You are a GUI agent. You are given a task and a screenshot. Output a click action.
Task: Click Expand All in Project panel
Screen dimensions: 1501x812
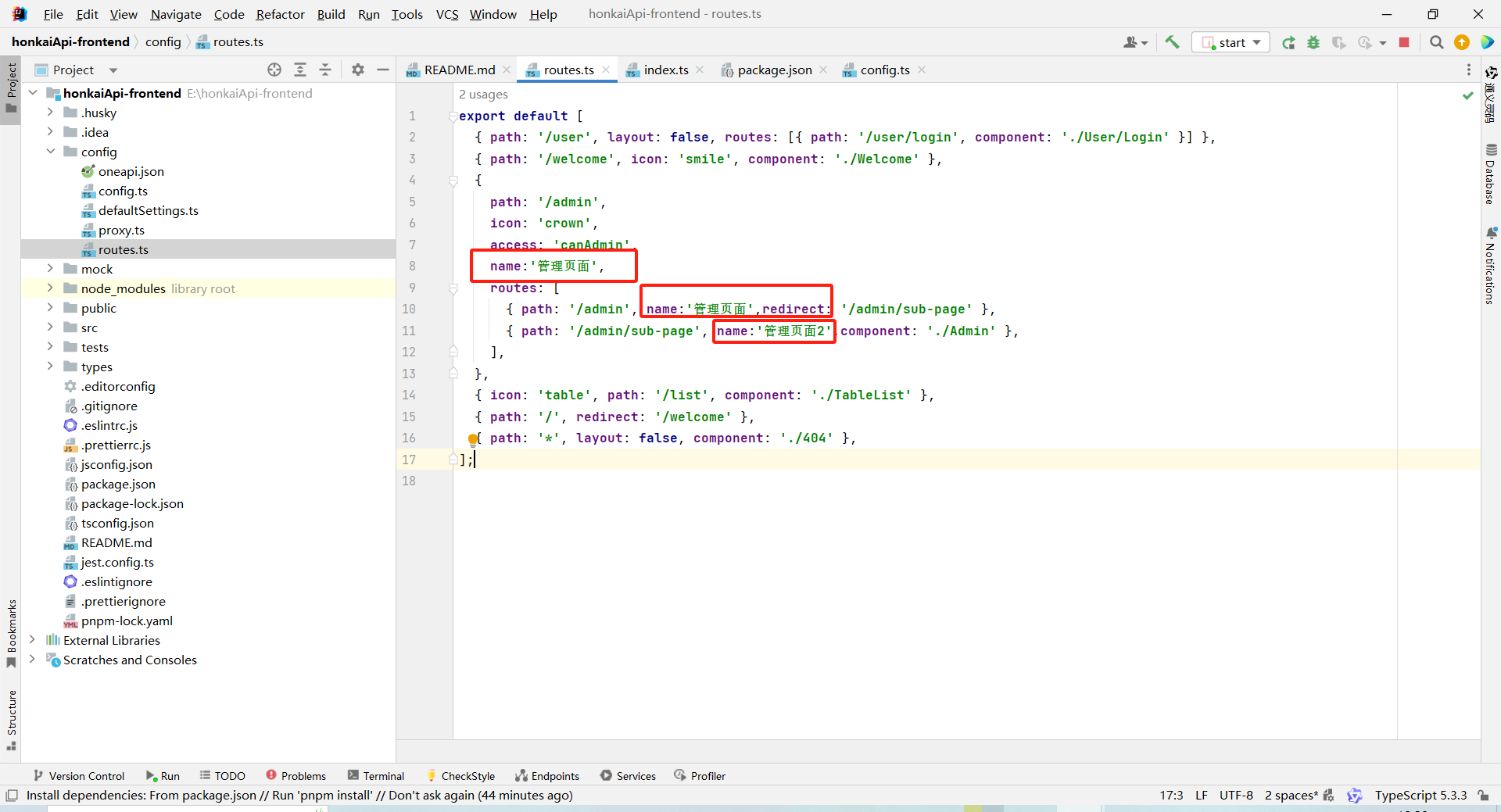(x=300, y=70)
